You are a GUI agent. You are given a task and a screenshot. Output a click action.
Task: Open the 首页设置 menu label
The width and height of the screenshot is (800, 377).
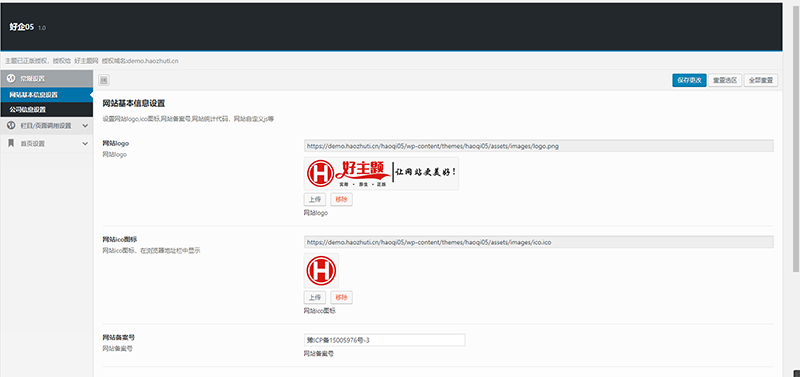33,144
